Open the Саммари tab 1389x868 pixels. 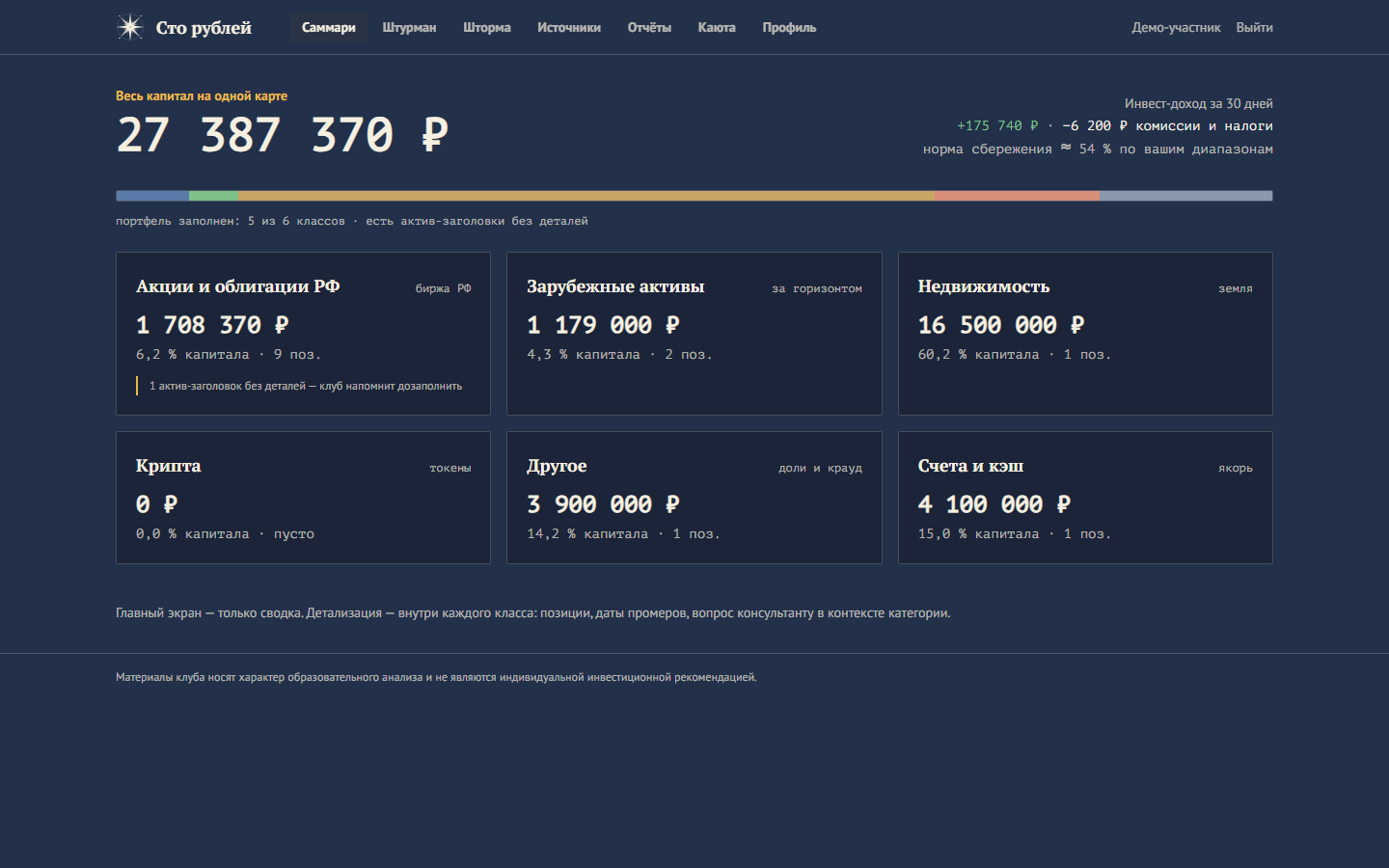[x=329, y=27]
